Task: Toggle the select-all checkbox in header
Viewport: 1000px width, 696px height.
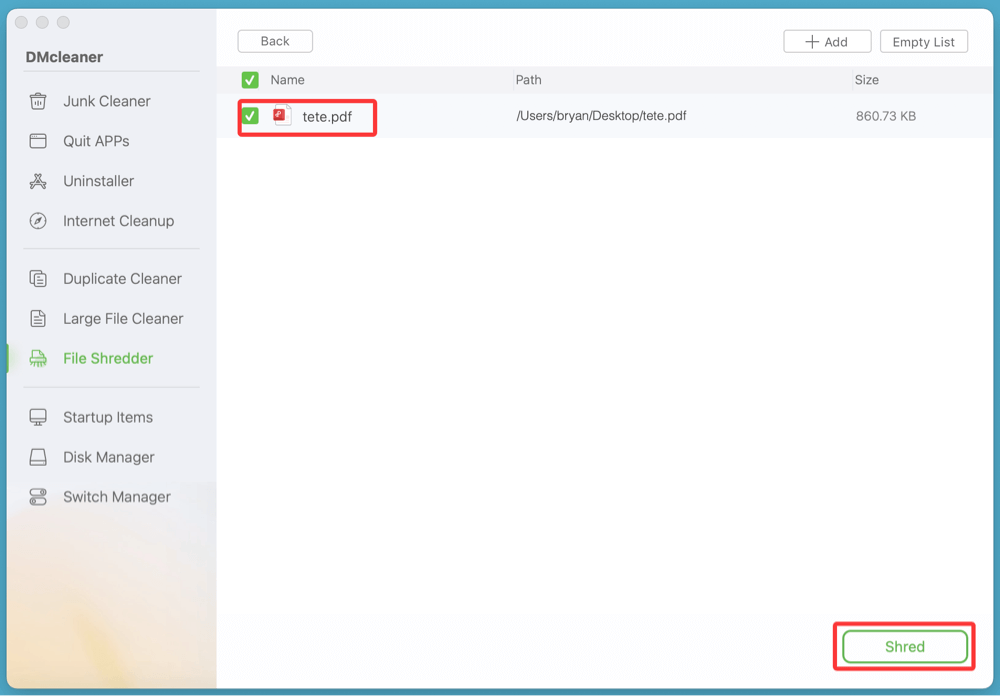Action: coord(250,80)
